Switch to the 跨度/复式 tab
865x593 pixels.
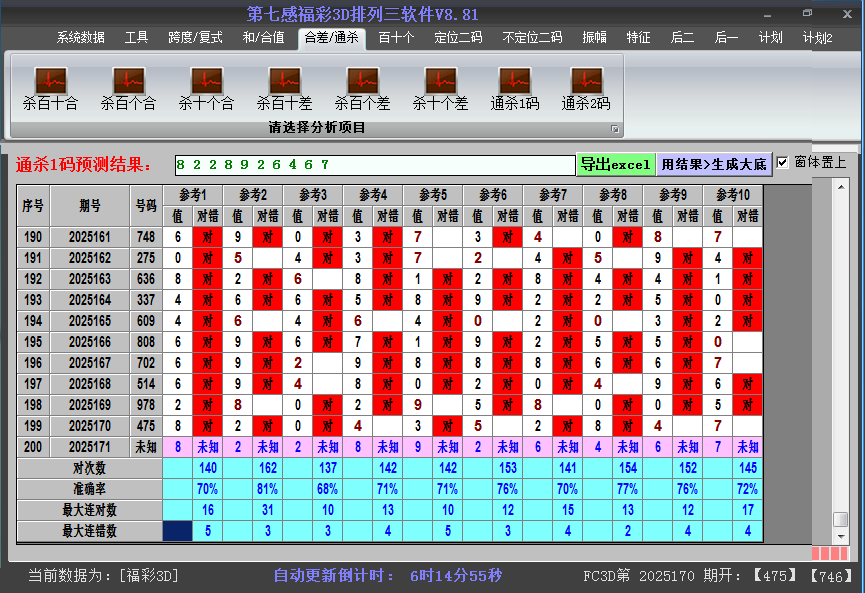(x=195, y=38)
